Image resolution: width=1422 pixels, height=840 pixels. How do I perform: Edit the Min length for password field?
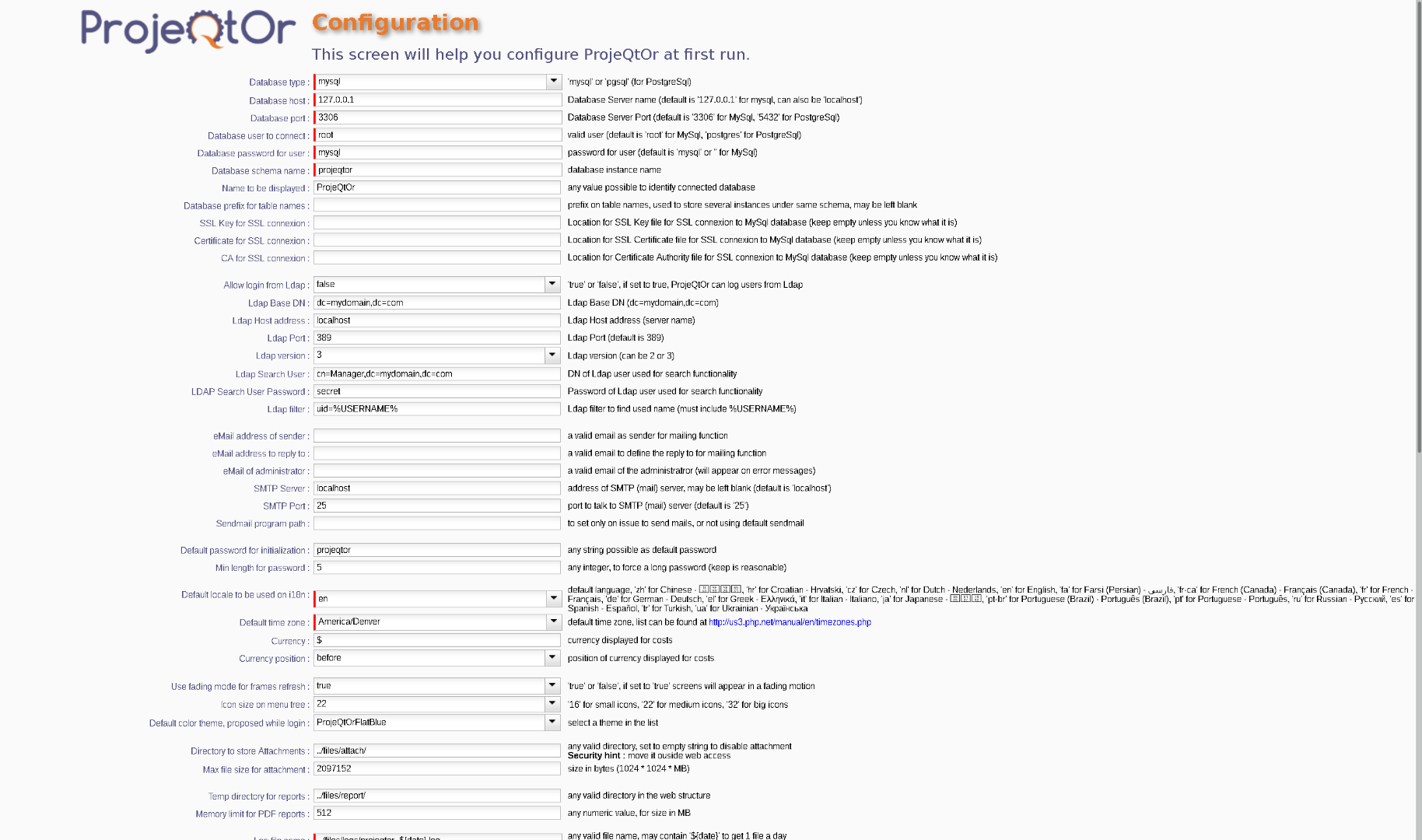coord(437,568)
